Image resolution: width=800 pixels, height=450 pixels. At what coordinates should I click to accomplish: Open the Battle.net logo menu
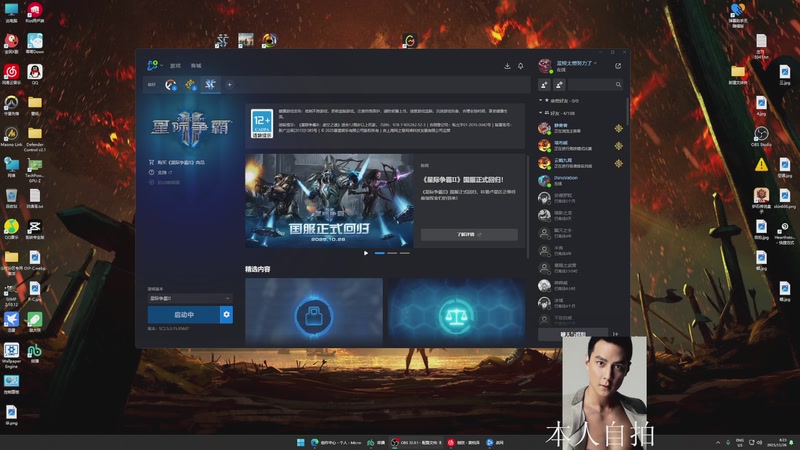point(155,65)
